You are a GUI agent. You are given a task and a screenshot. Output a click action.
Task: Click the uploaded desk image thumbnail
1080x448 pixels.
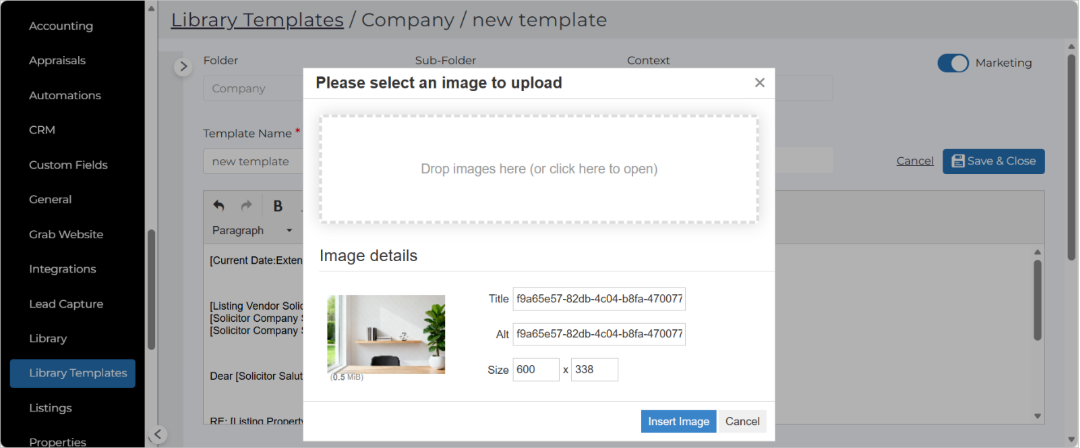386,334
